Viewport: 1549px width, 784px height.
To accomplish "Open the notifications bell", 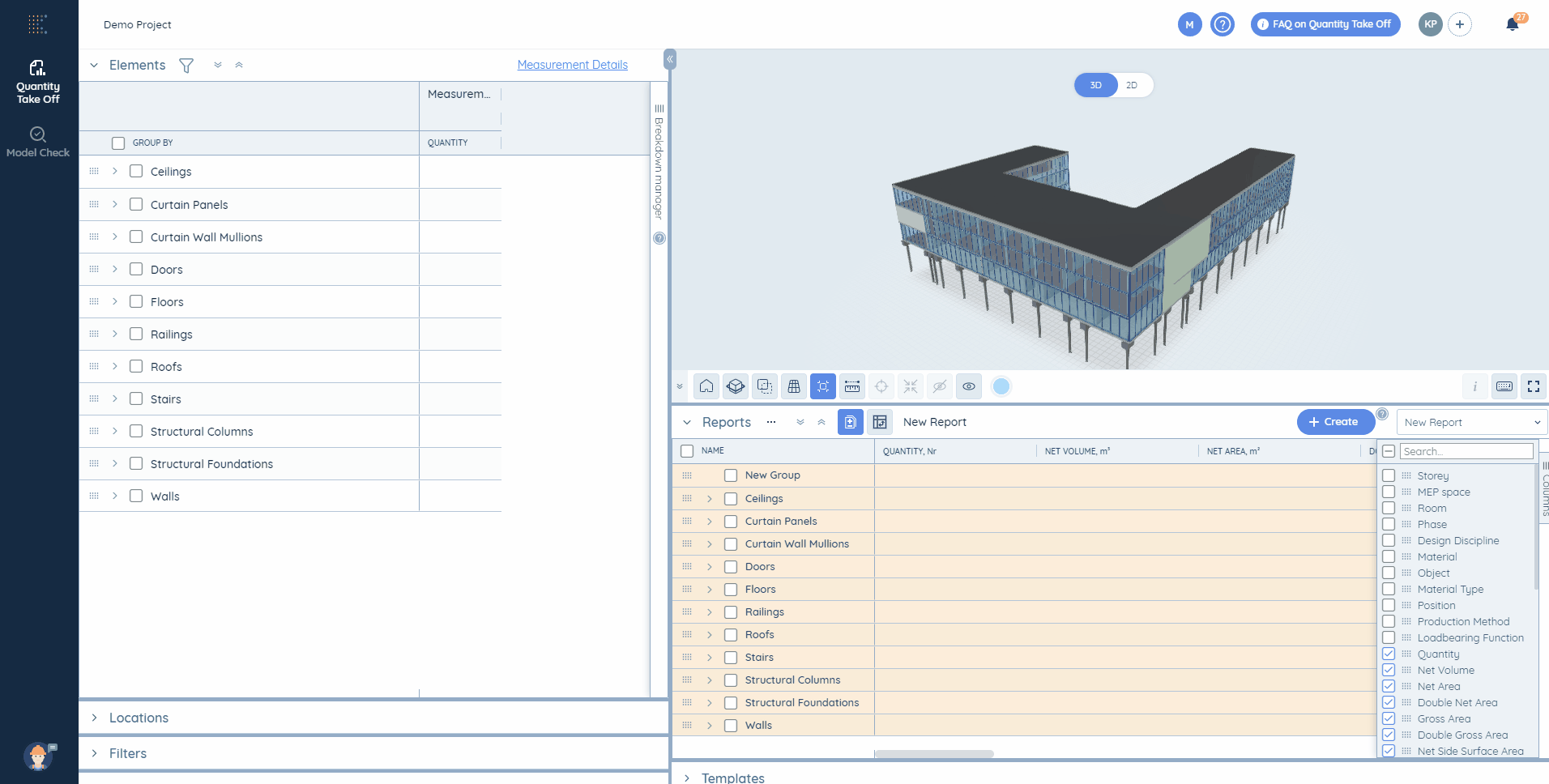I will [1513, 24].
